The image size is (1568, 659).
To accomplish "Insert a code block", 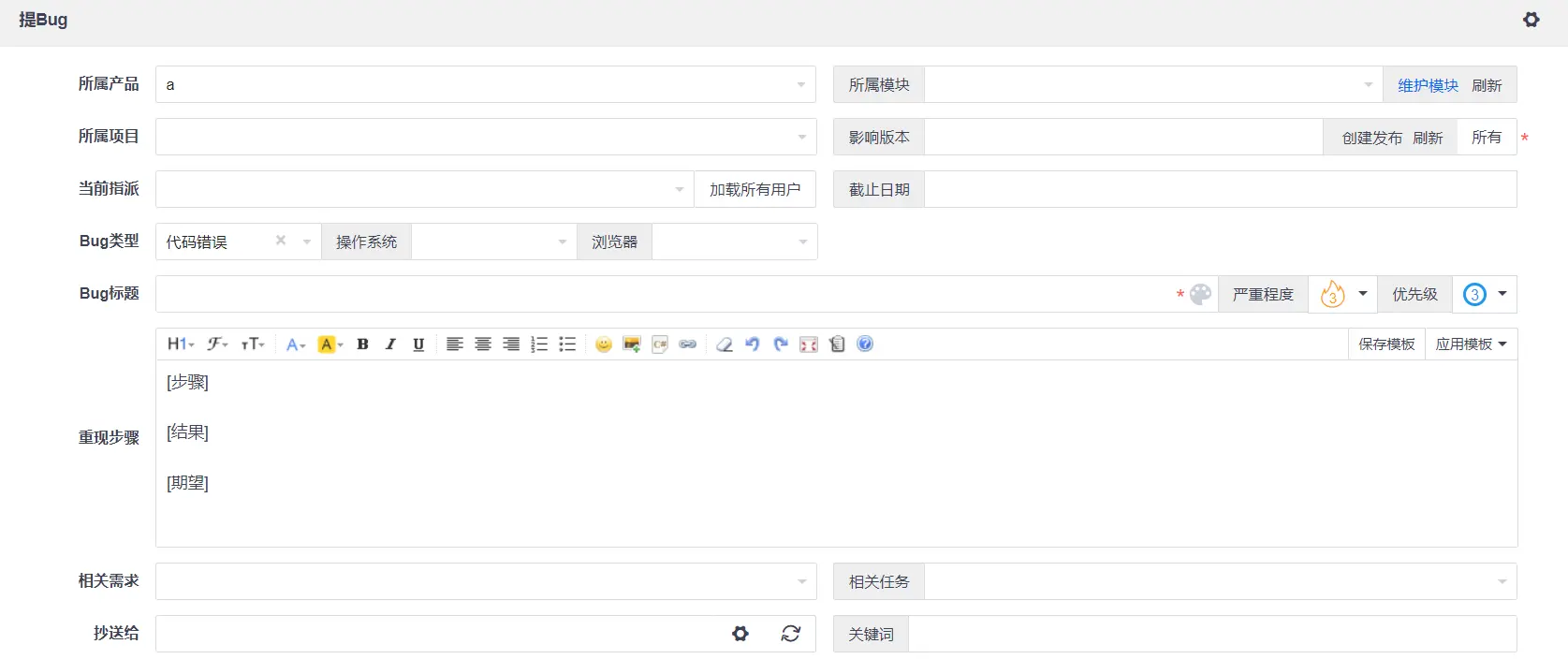I will (660, 344).
